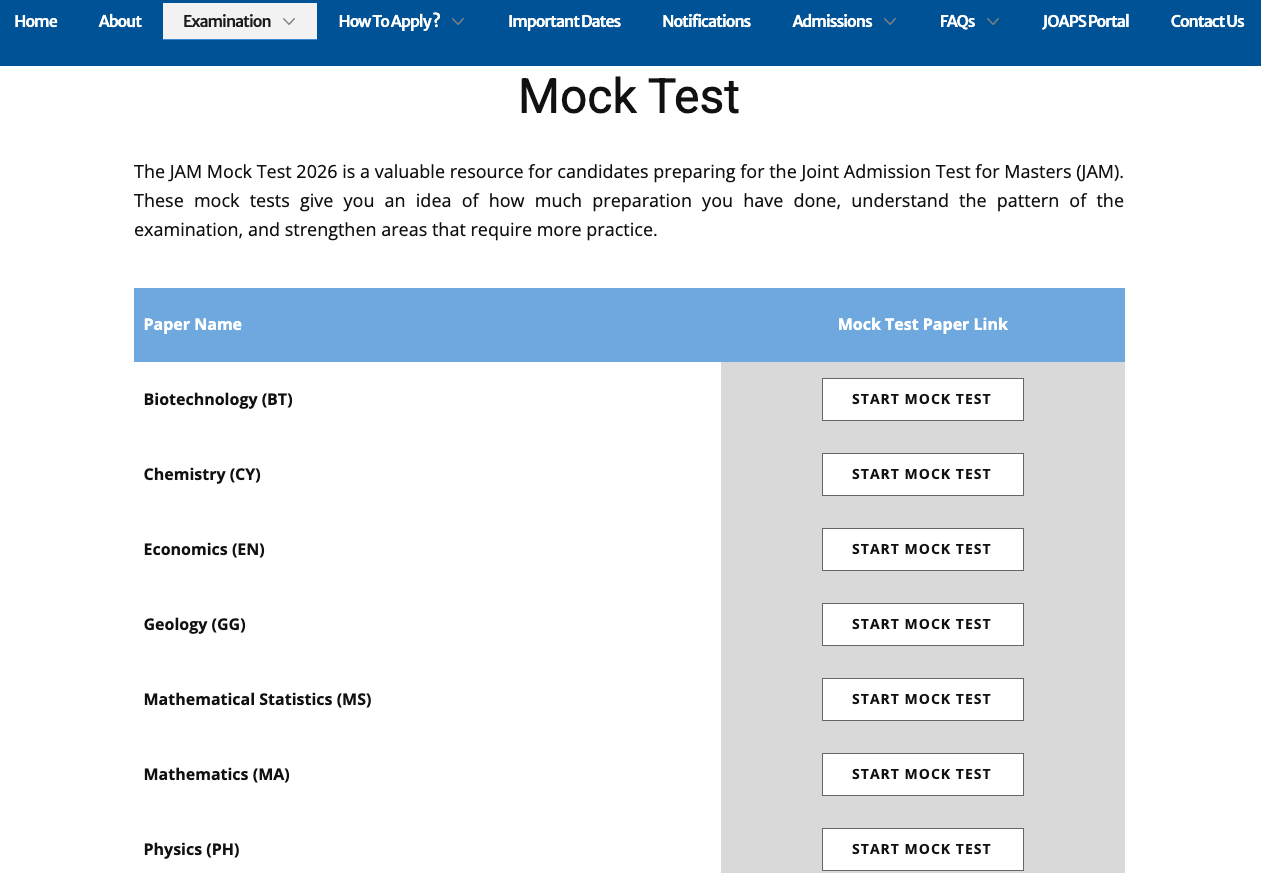The image size is (1261, 873).
Task: Start the Mathematics (MA) mock test
Action: tap(922, 774)
